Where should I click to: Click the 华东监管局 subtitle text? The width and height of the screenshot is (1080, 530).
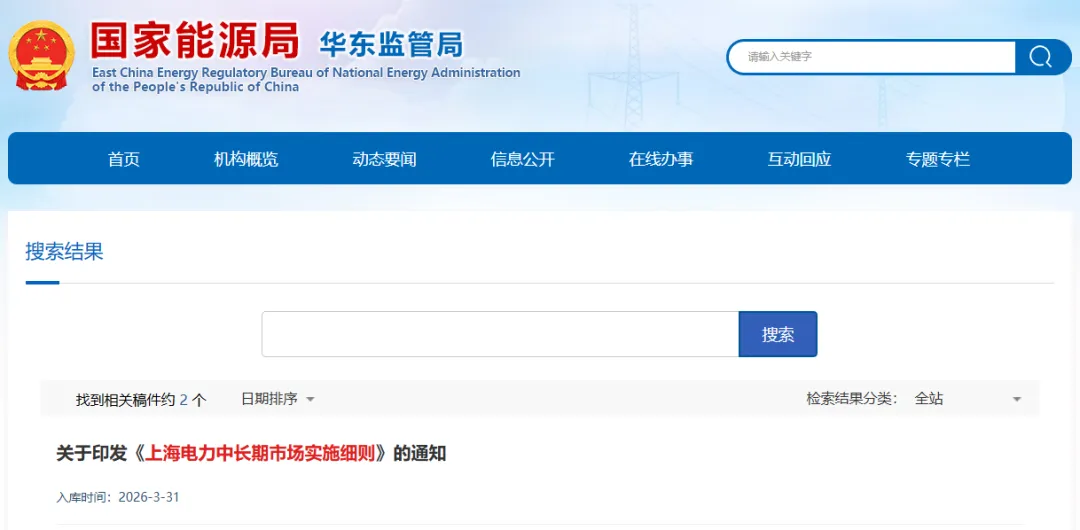coord(391,44)
